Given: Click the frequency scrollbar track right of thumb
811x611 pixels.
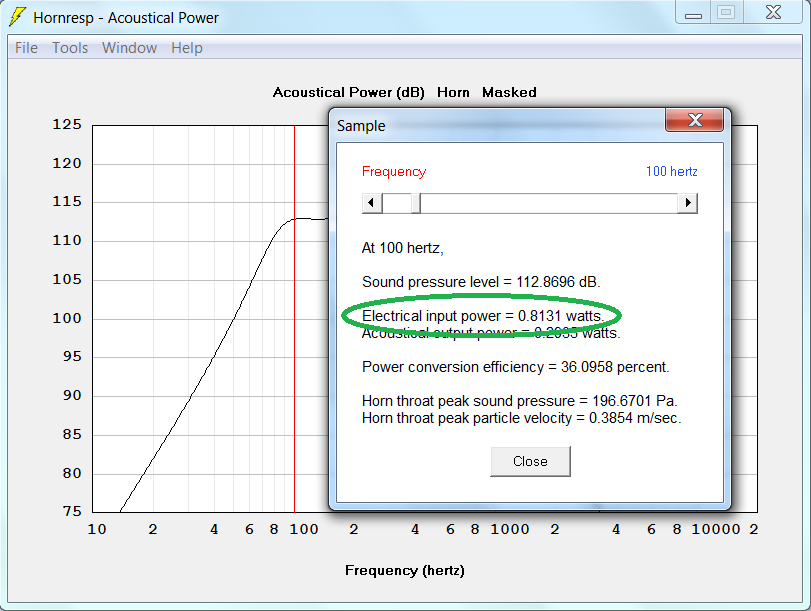Looking at the screenshot, I should 549,203.
